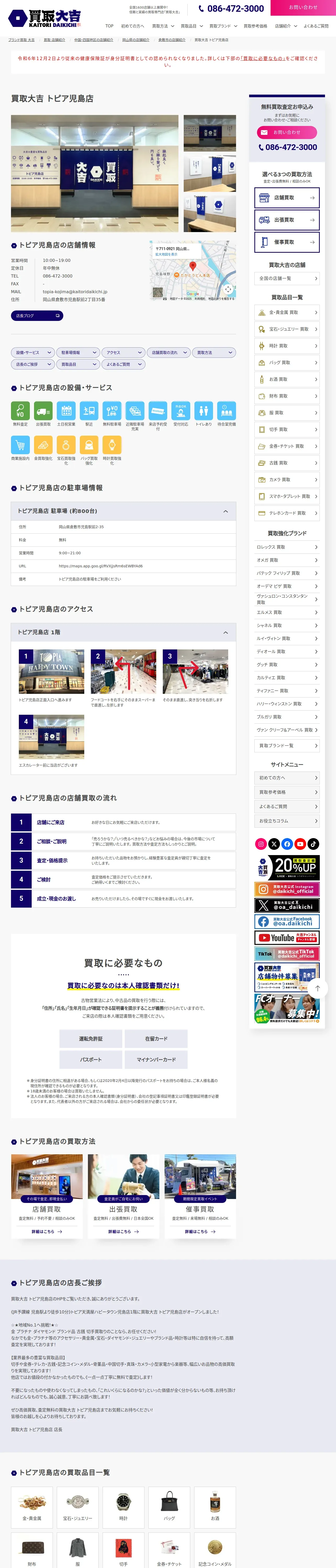
Task: Open 初めての方へ in header navigation
Action: [132, 26]
